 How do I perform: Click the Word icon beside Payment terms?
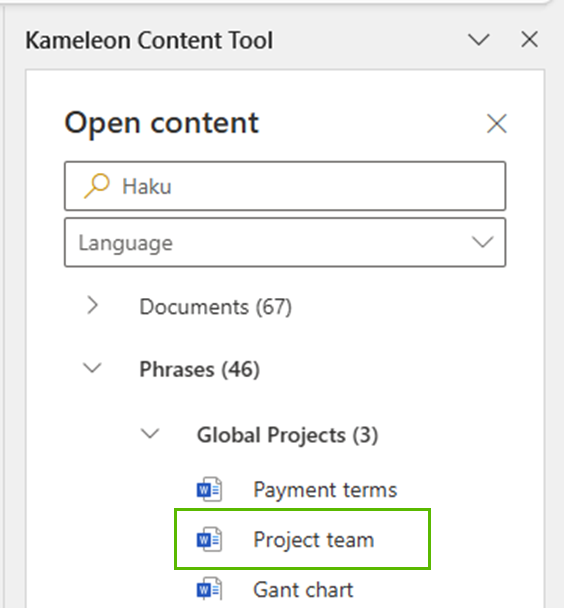[x=209, y=489]
